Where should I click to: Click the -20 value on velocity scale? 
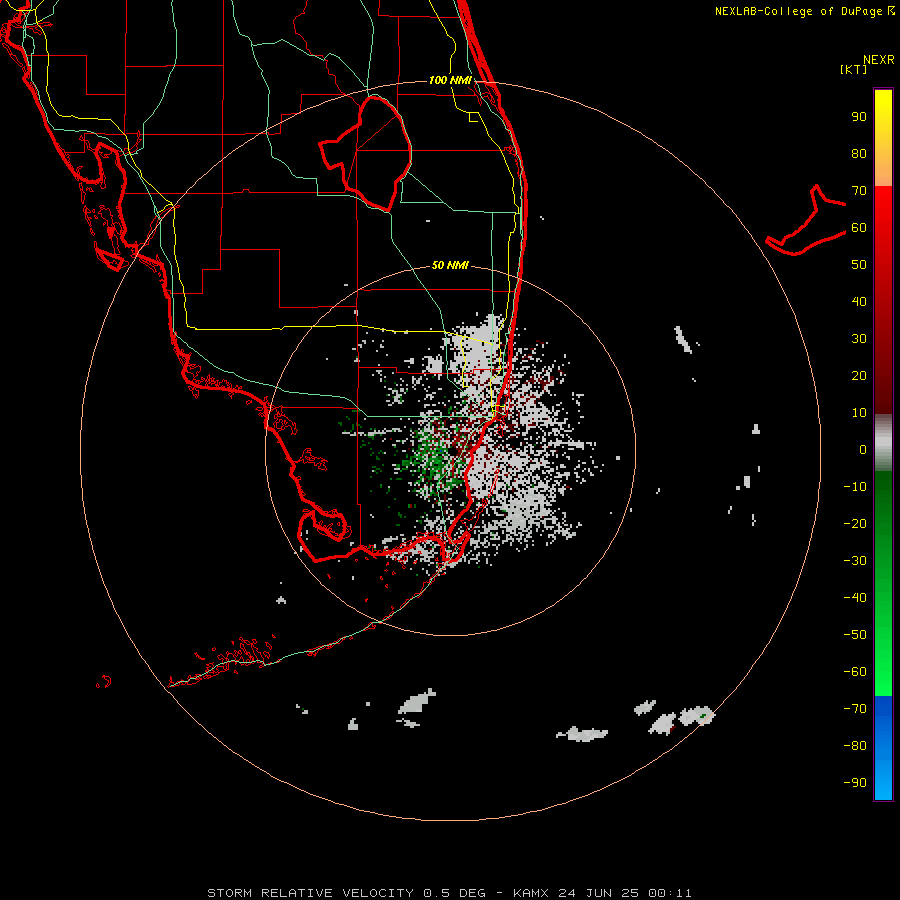[x=855, y=523]
